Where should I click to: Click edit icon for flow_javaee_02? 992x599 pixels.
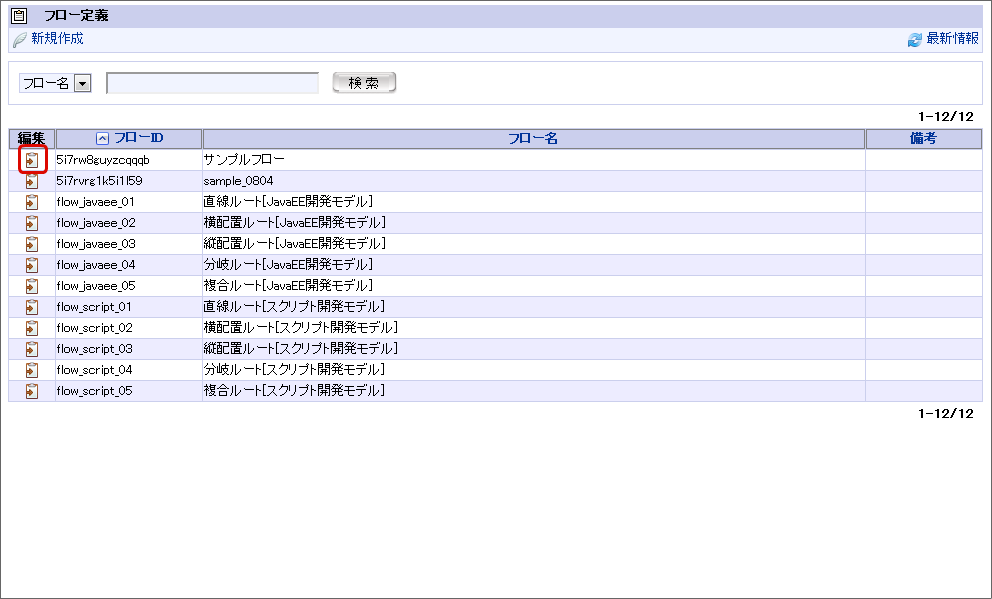point(32,223)
